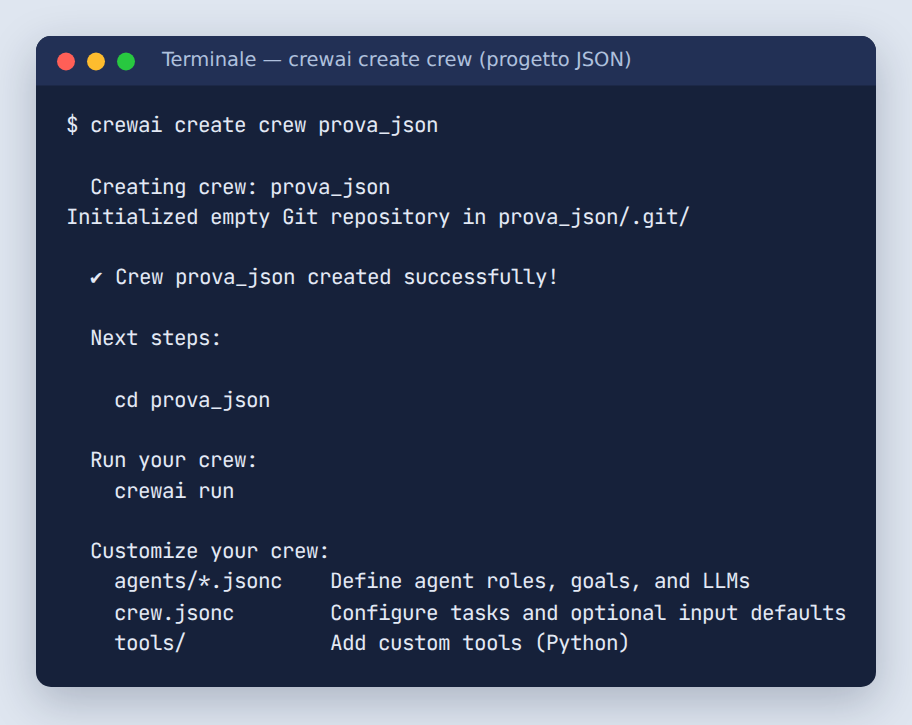Click the '$' shell prompt symbol
The height and width of the screenshot is (725, 912).
[x=72, y=125]
